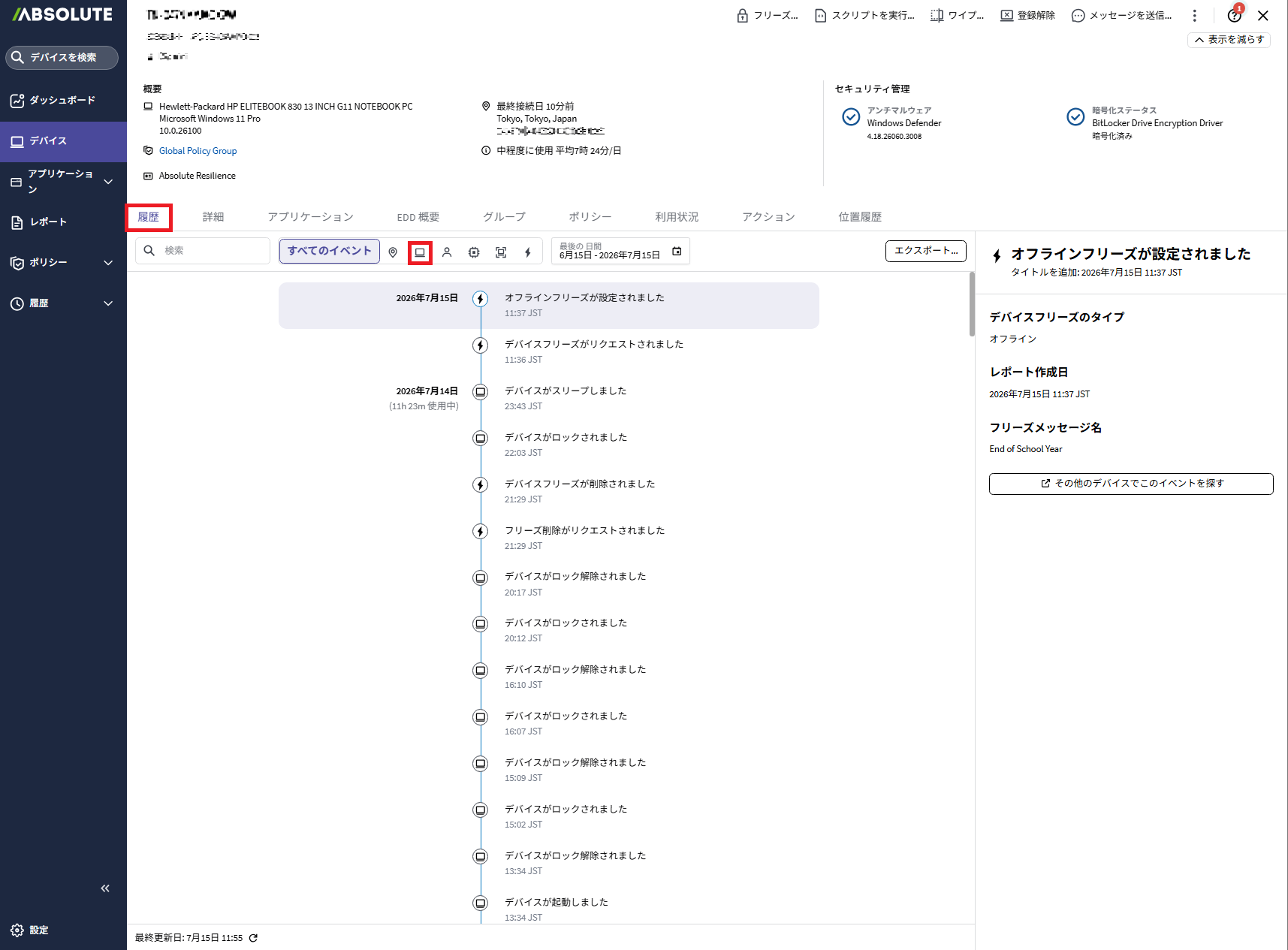This screenshot has width=1288, height=950.
Task: Refresh the last-updated timestamp at the bottom
Action: [x=254, y=938]
